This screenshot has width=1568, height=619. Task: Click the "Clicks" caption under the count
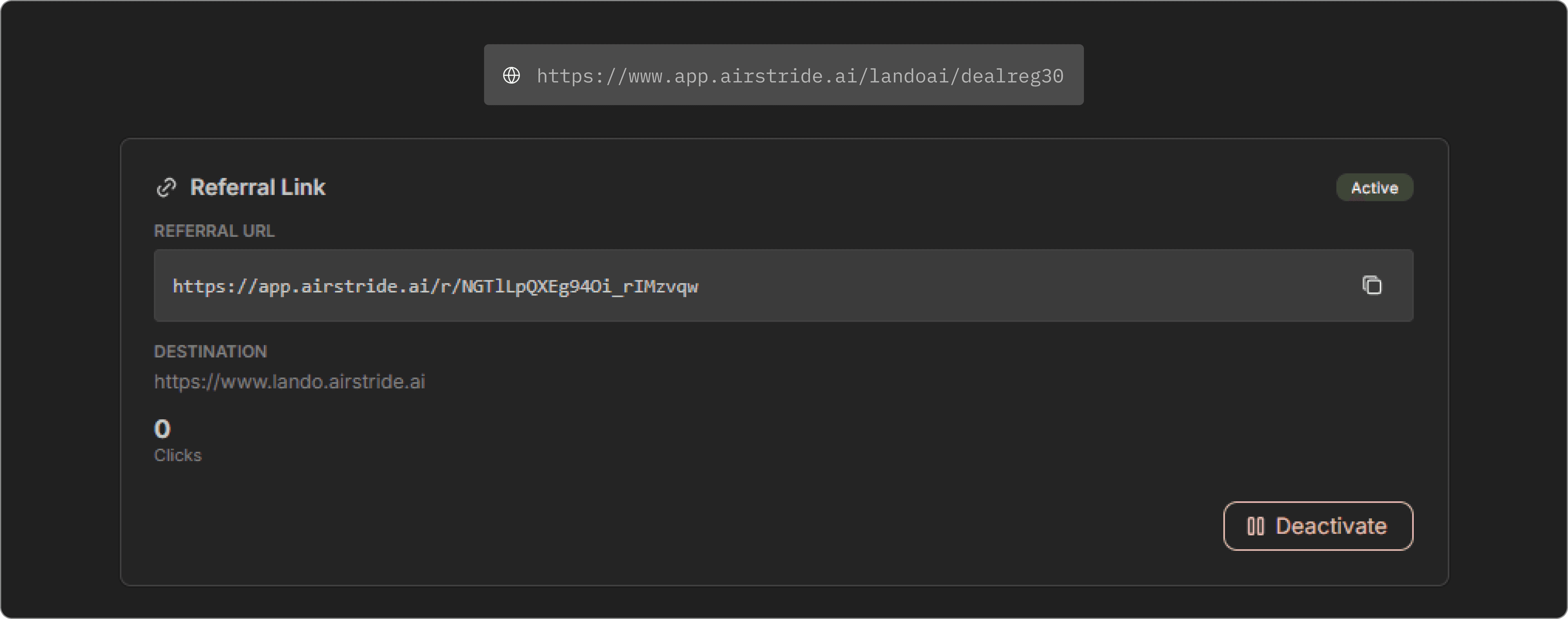[178, 455]
